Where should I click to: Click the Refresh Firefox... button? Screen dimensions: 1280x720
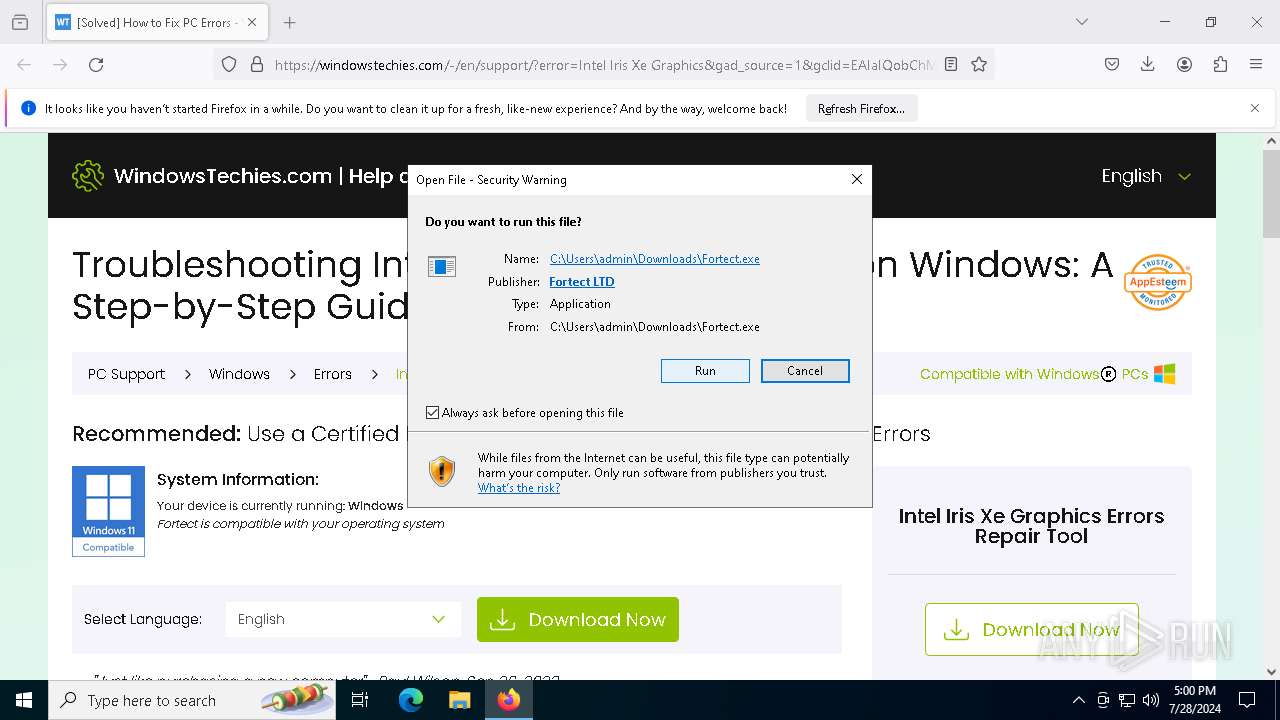861,108
